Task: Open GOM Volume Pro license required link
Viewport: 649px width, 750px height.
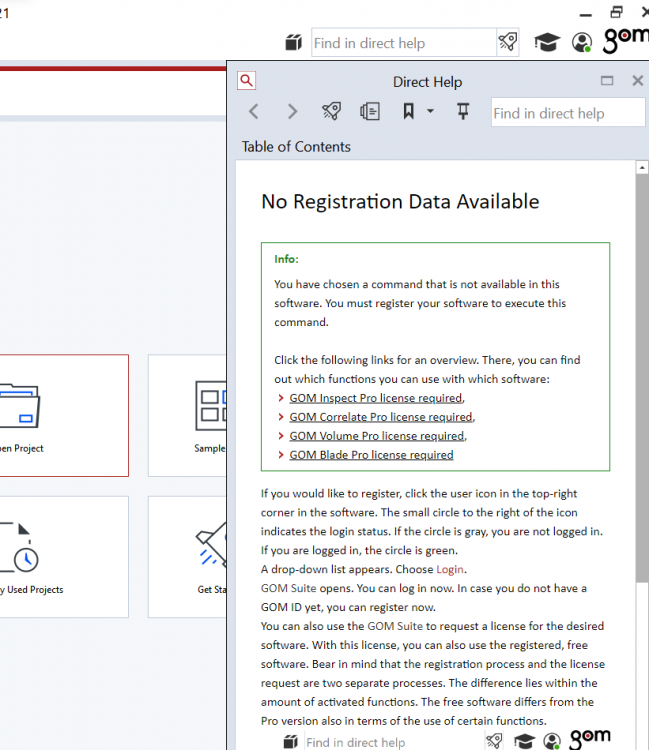Action: (377, 436)
